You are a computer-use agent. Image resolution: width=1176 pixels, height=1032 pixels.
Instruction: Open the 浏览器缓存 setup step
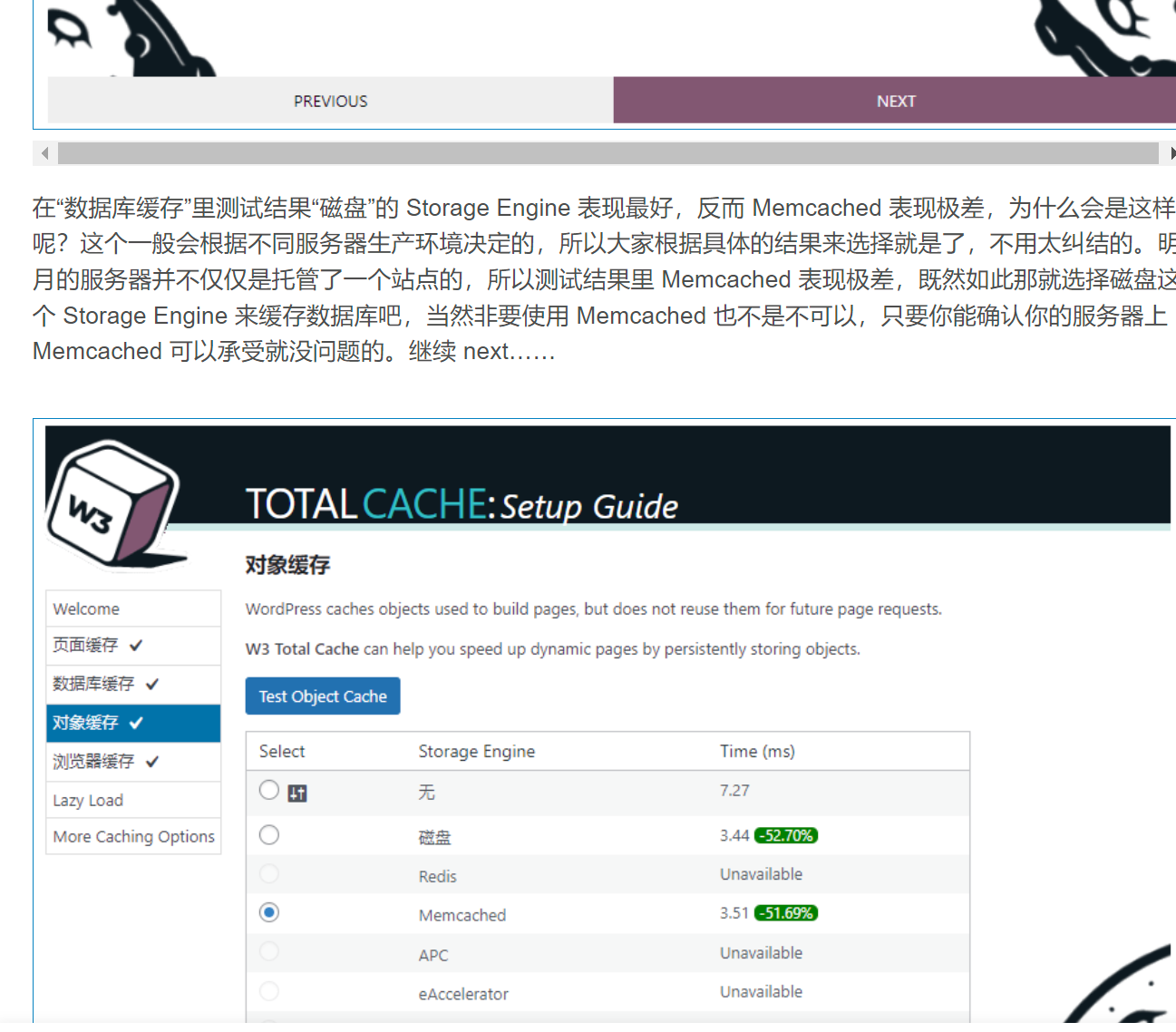click(133, 762)
